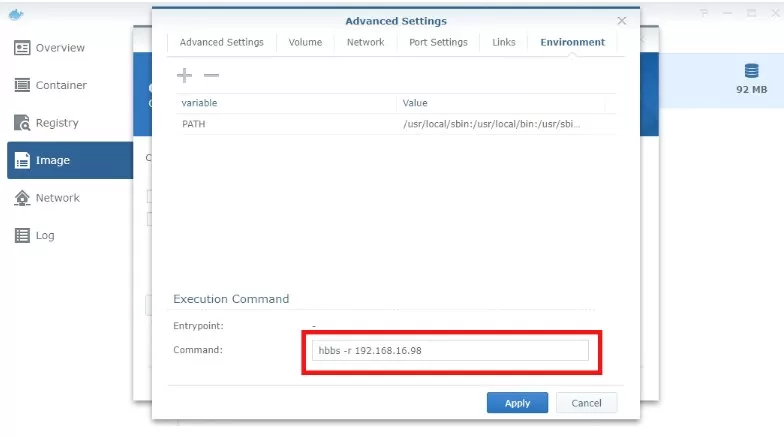Add a new environment variable with plus icon
The height and width of the screenshot is (436, 784).
(184, 76)
